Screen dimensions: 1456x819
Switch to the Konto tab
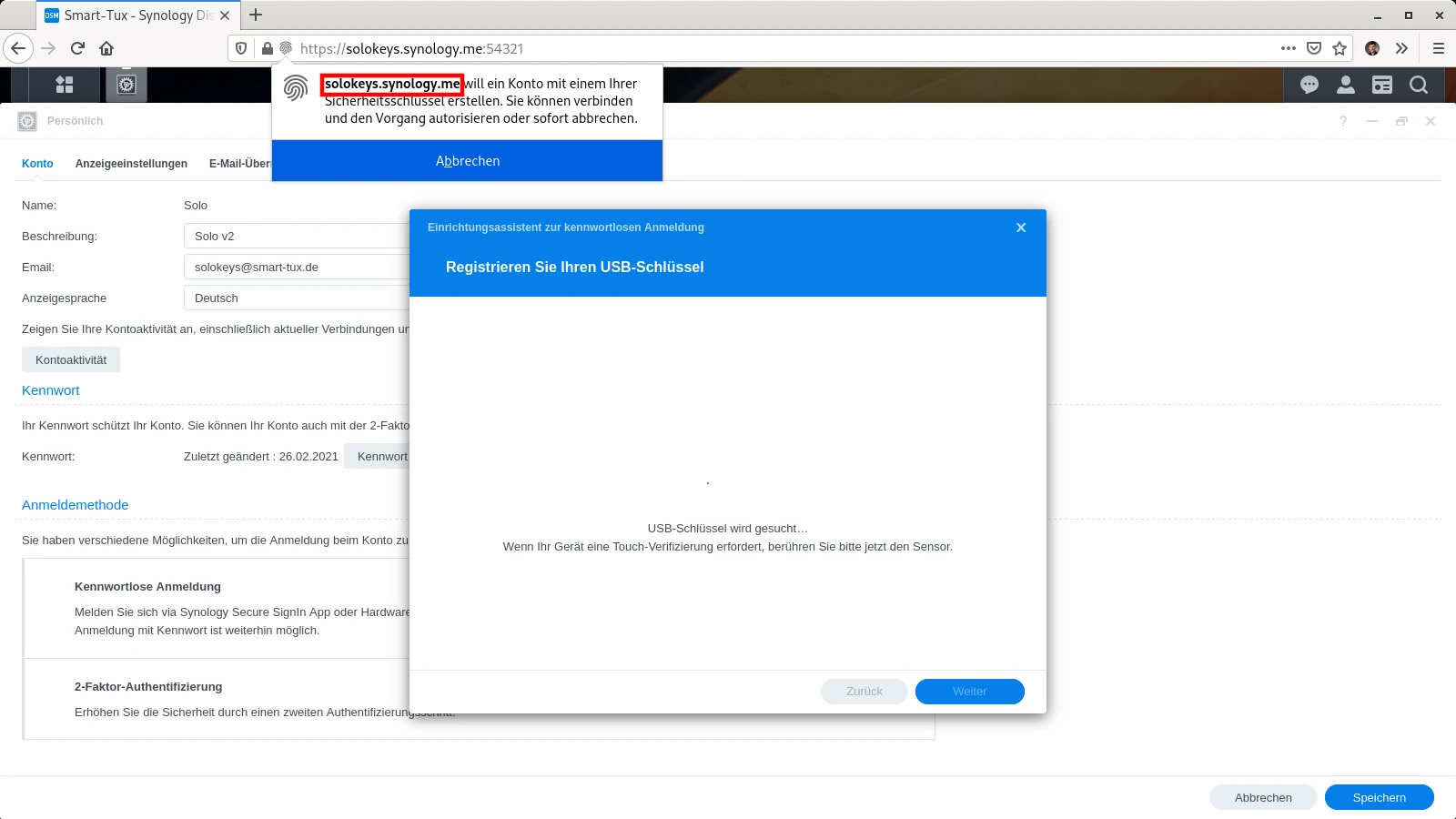(37, 164)
